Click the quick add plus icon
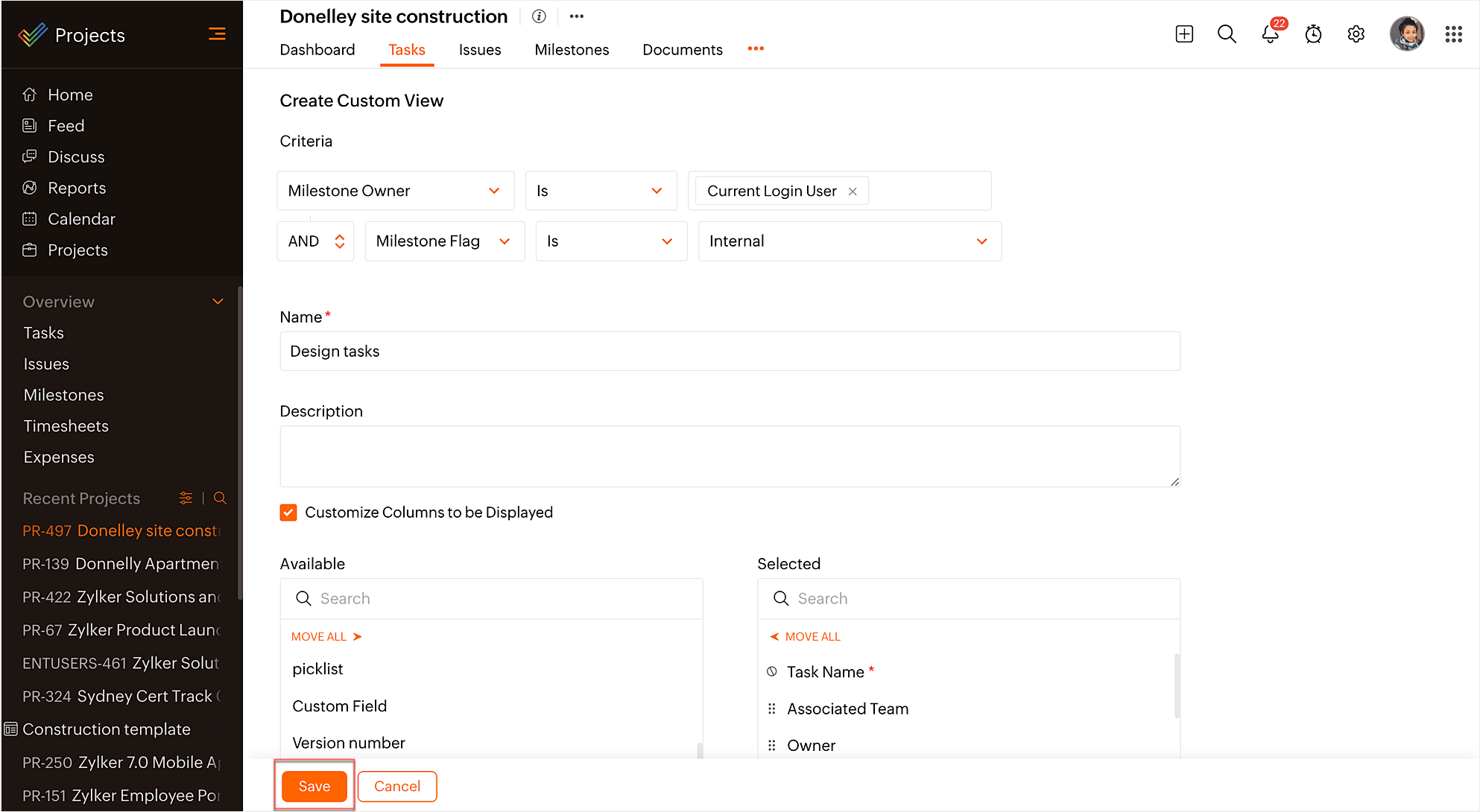The image size is (1480, 812). coord(1184,34)
